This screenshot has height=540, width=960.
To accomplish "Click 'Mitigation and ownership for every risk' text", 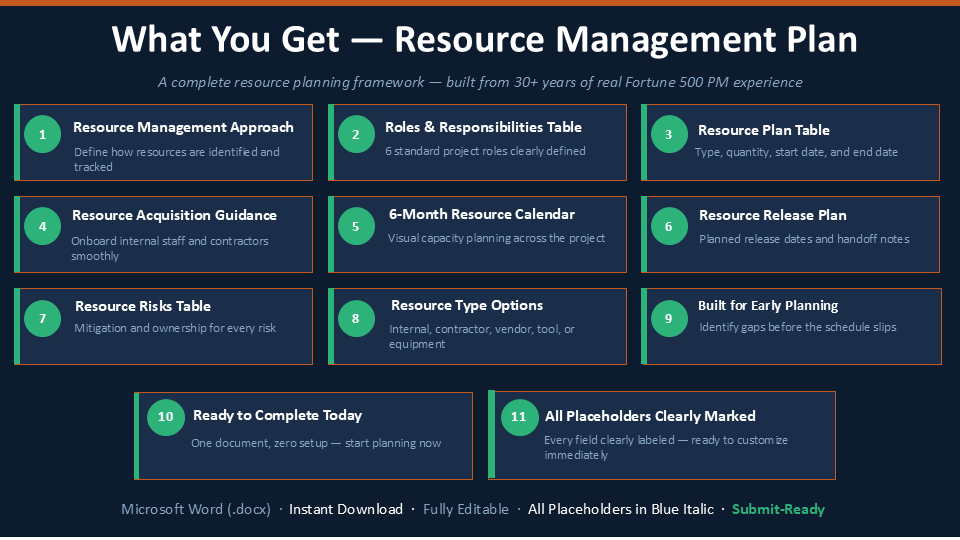I will point(174,328).
